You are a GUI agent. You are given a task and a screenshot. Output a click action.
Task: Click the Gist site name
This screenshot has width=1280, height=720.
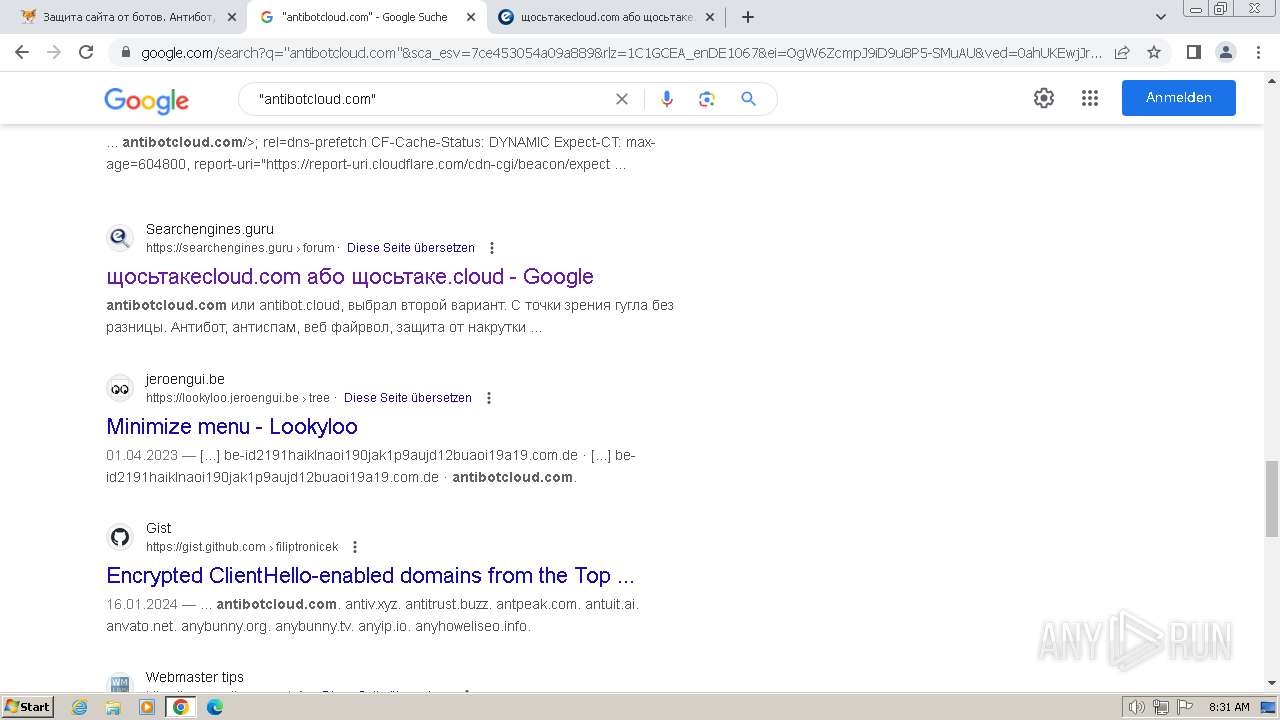pyautogui.click(x=158, y=528)
